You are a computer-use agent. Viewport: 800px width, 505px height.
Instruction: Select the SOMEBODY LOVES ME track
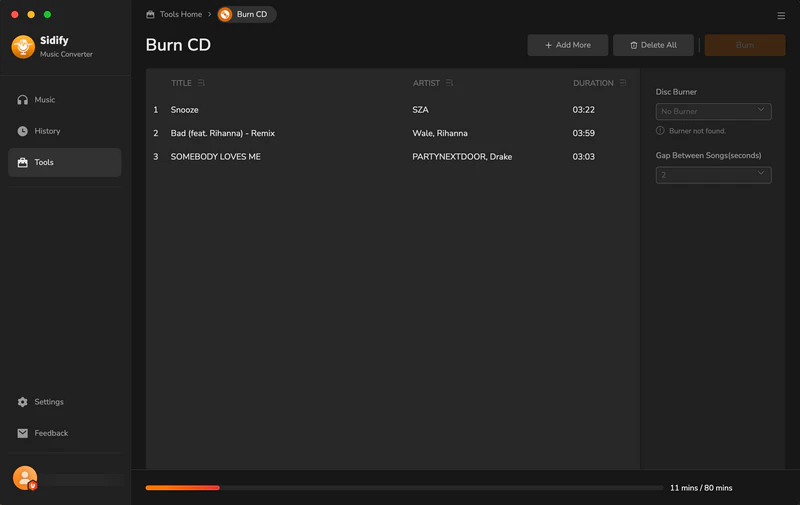[x=392, y=157]
